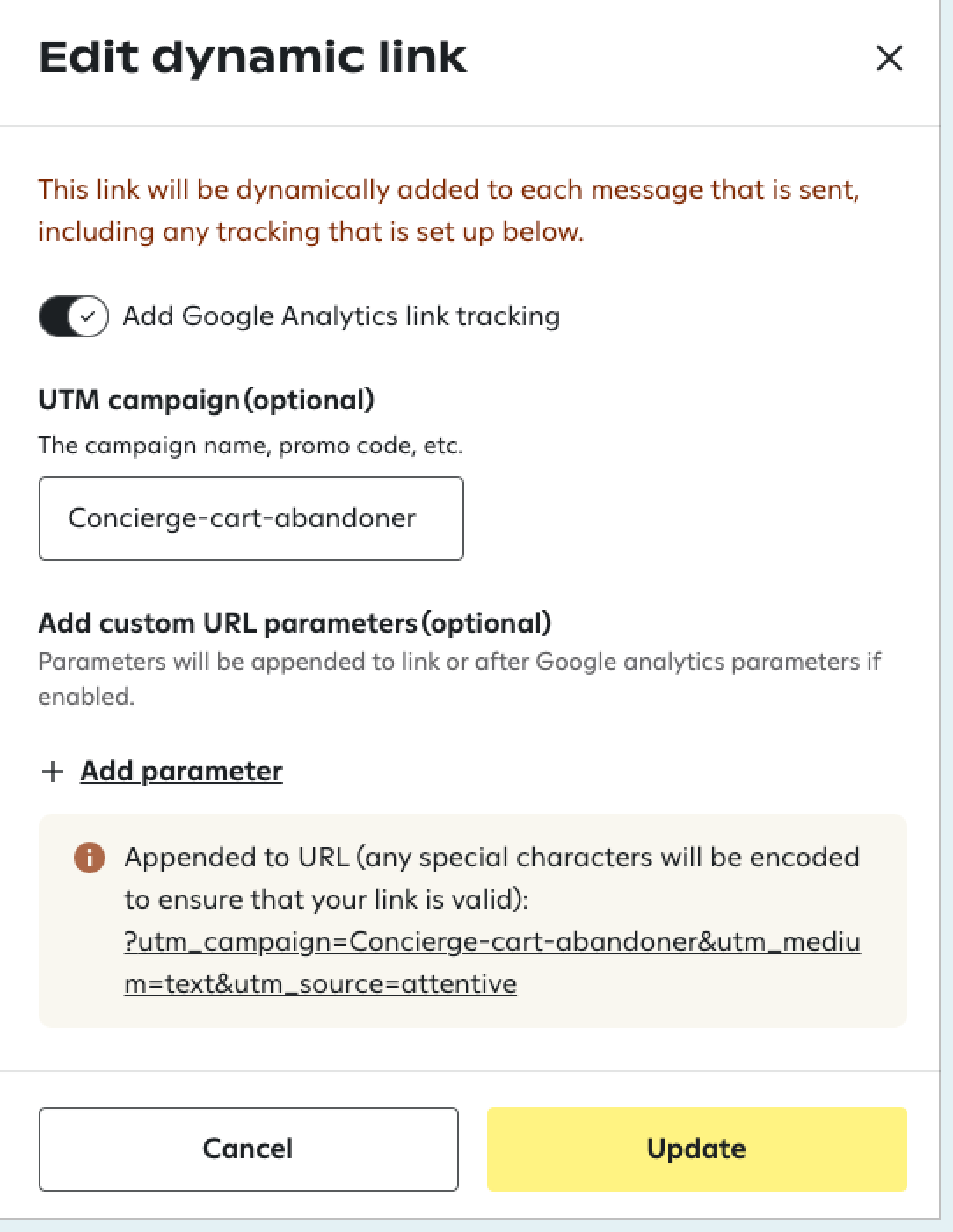
Task: Click the 'Add Google Analytics link tracking' label
Action: 341,316
